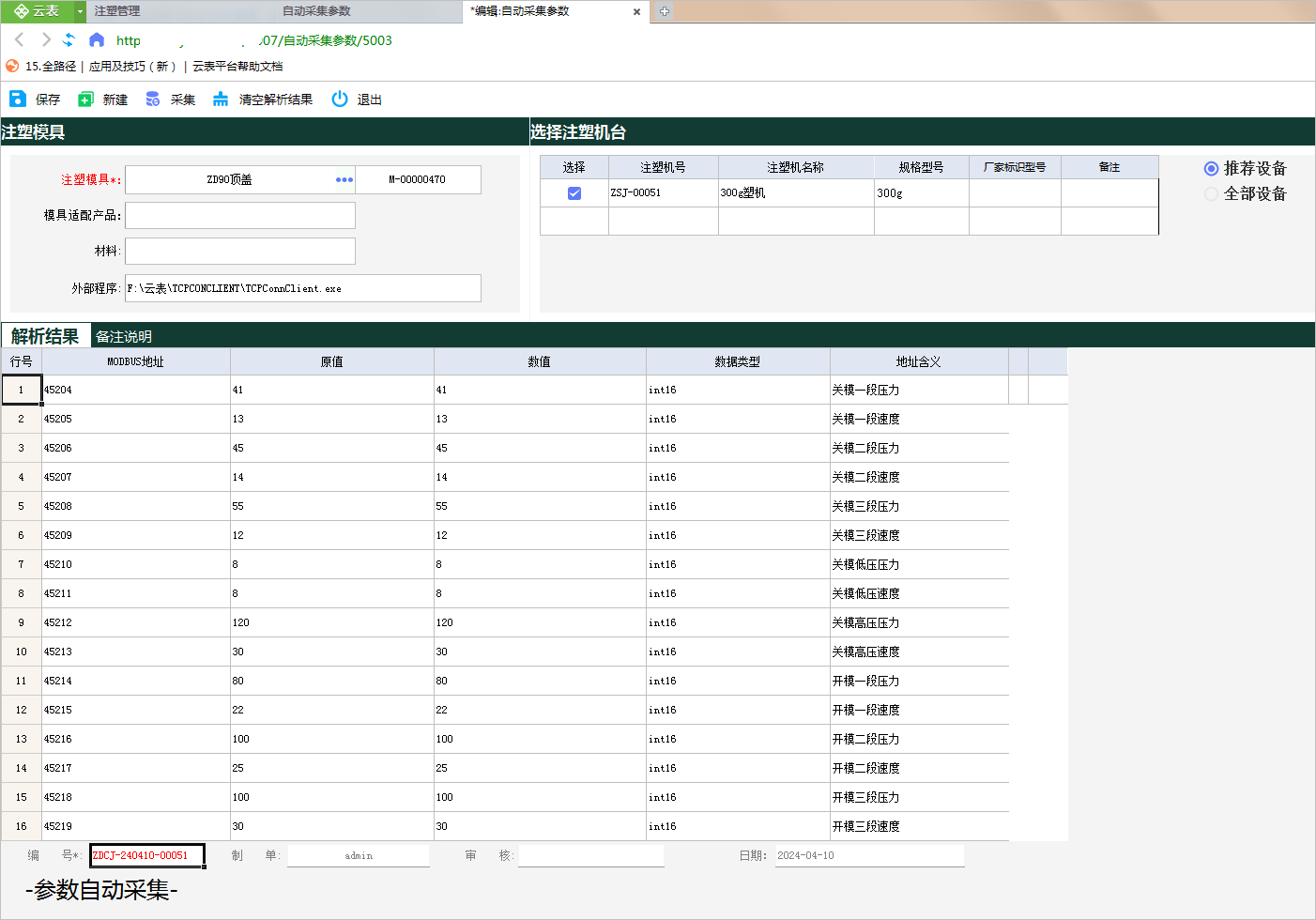This screenshot has width=1316, height=920.
Task: Click the 保存 button label
Action: point(48,100)
